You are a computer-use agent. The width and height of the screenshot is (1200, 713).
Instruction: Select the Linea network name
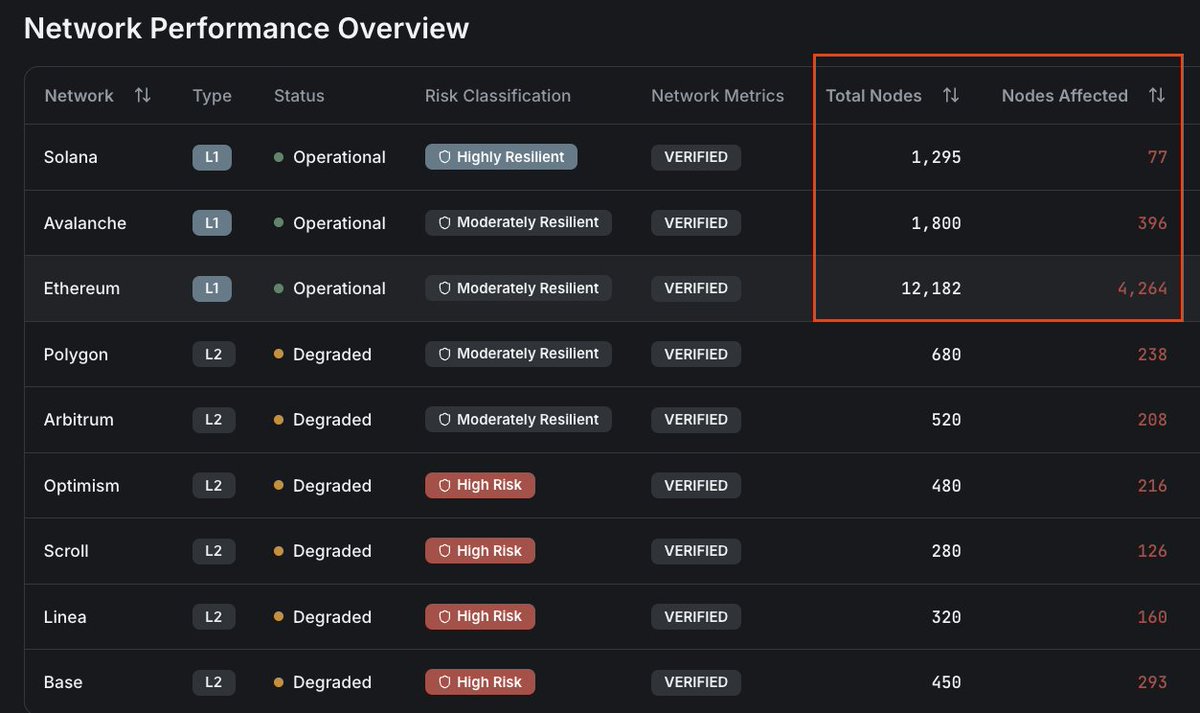[65, 617]
